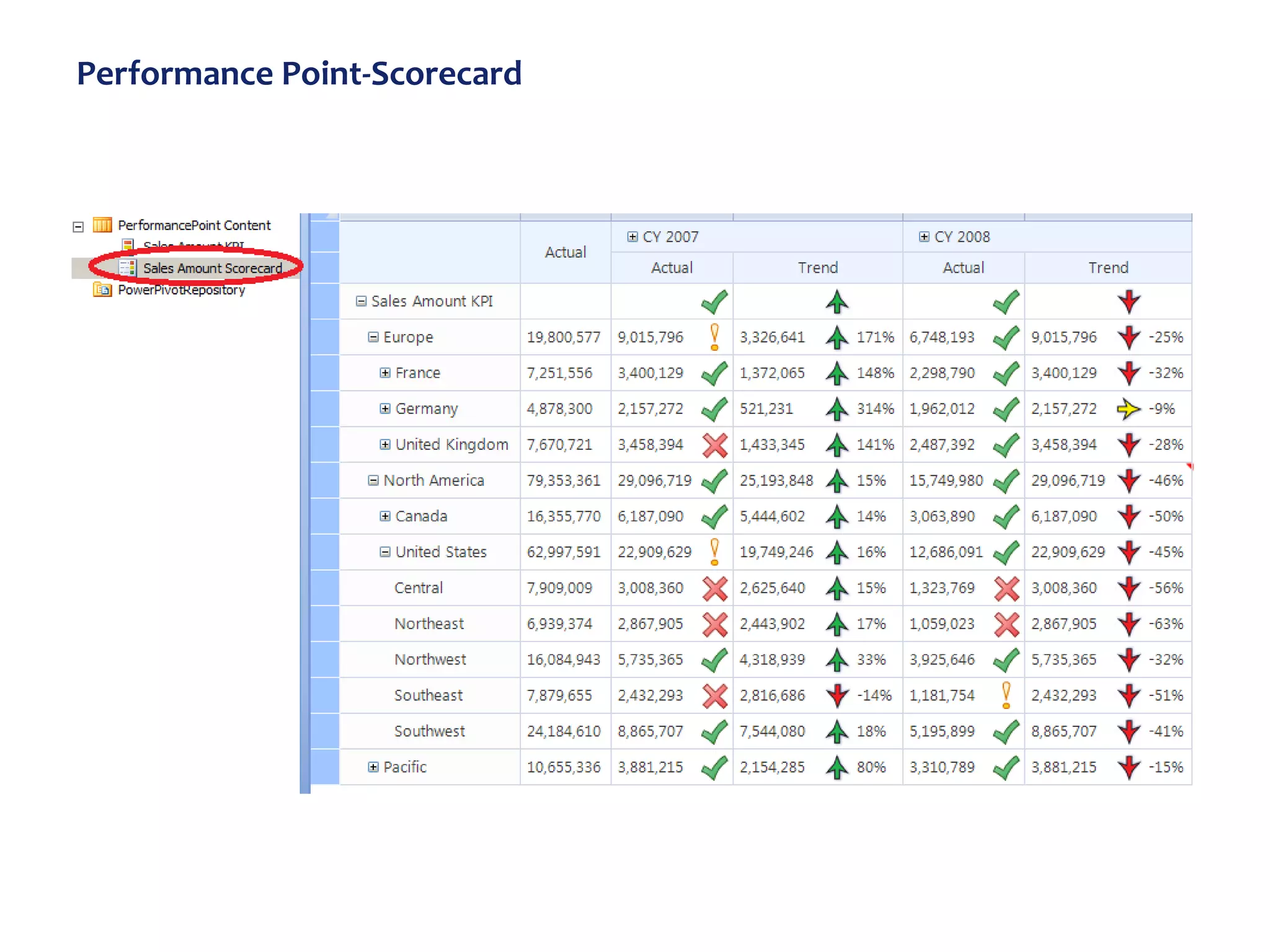The height and width of the screenshot is (952, 1270).
Task: Select the Southwest row label
Action: tap(430, 731)
